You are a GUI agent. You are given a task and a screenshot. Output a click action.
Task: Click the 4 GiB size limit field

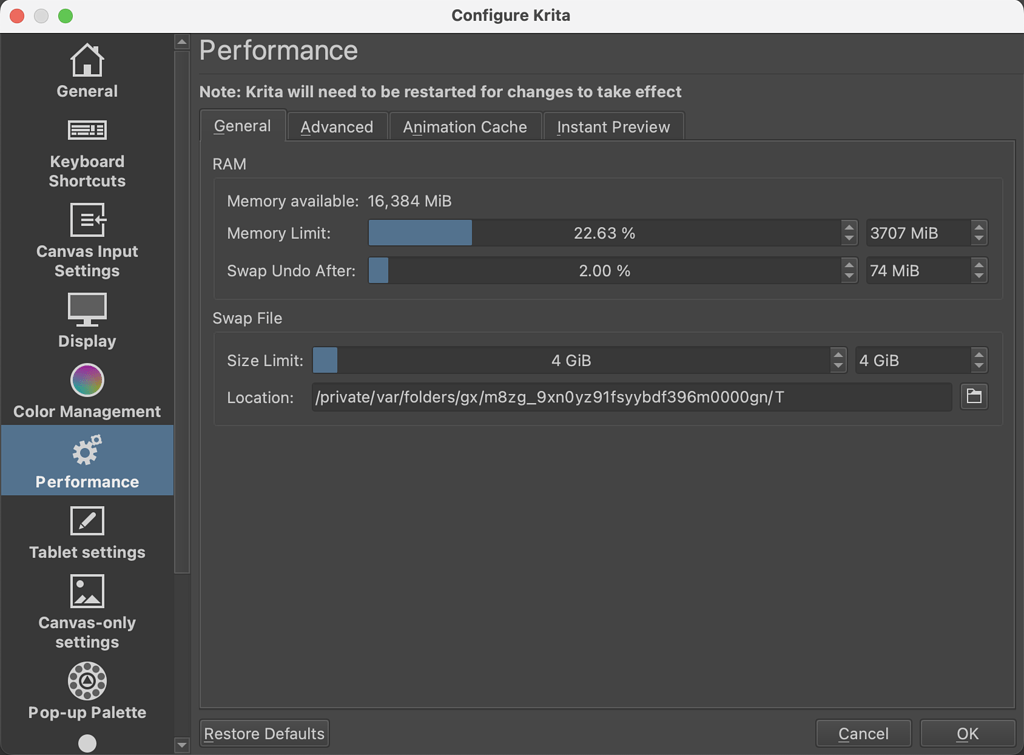(x=913, y=360)
